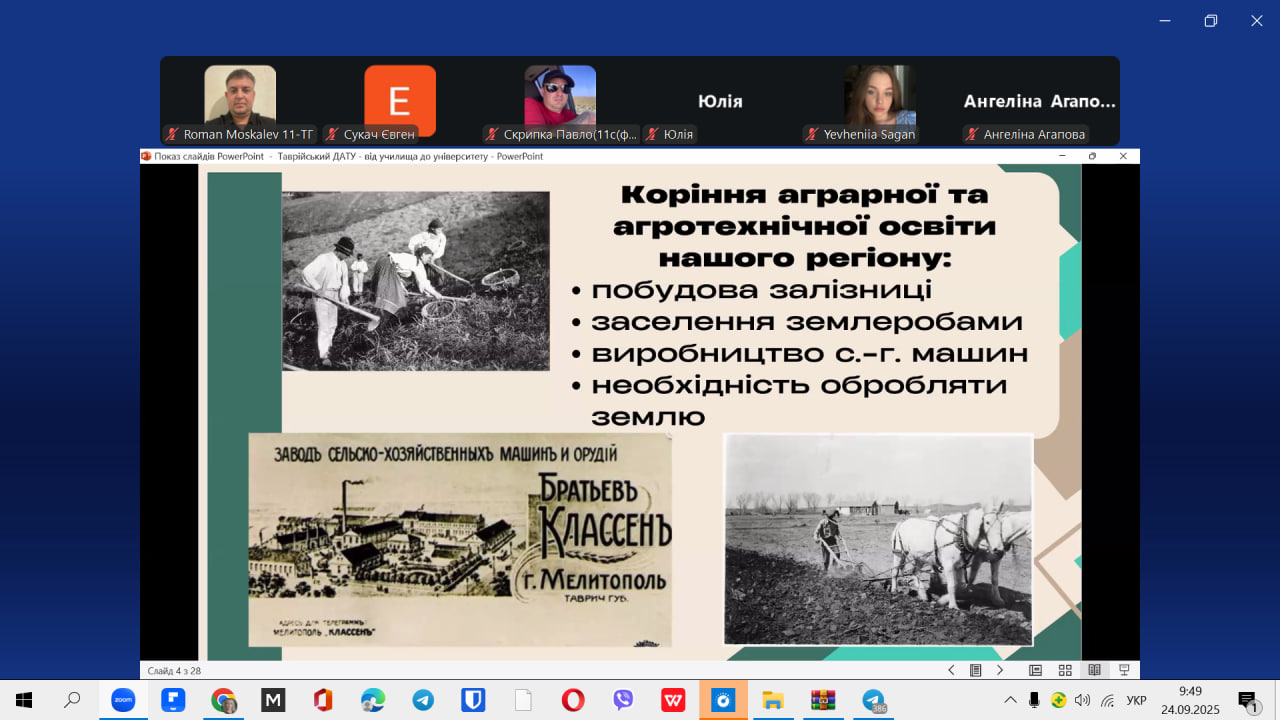Click the Классенъ factory advertisement image
The height and width of the screenshot is (720, 1280).
(460, 540)
